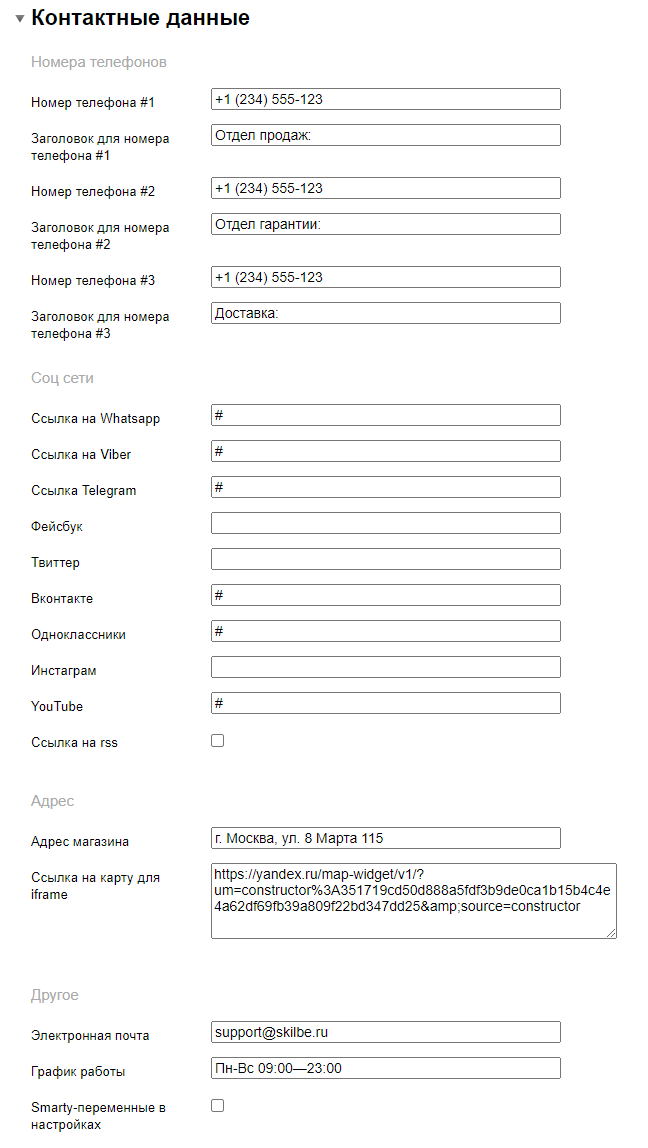The height and width of the screenshot is (1148, 648).
Task: Edit the Электронная почта field
Action: point(385,1032)
